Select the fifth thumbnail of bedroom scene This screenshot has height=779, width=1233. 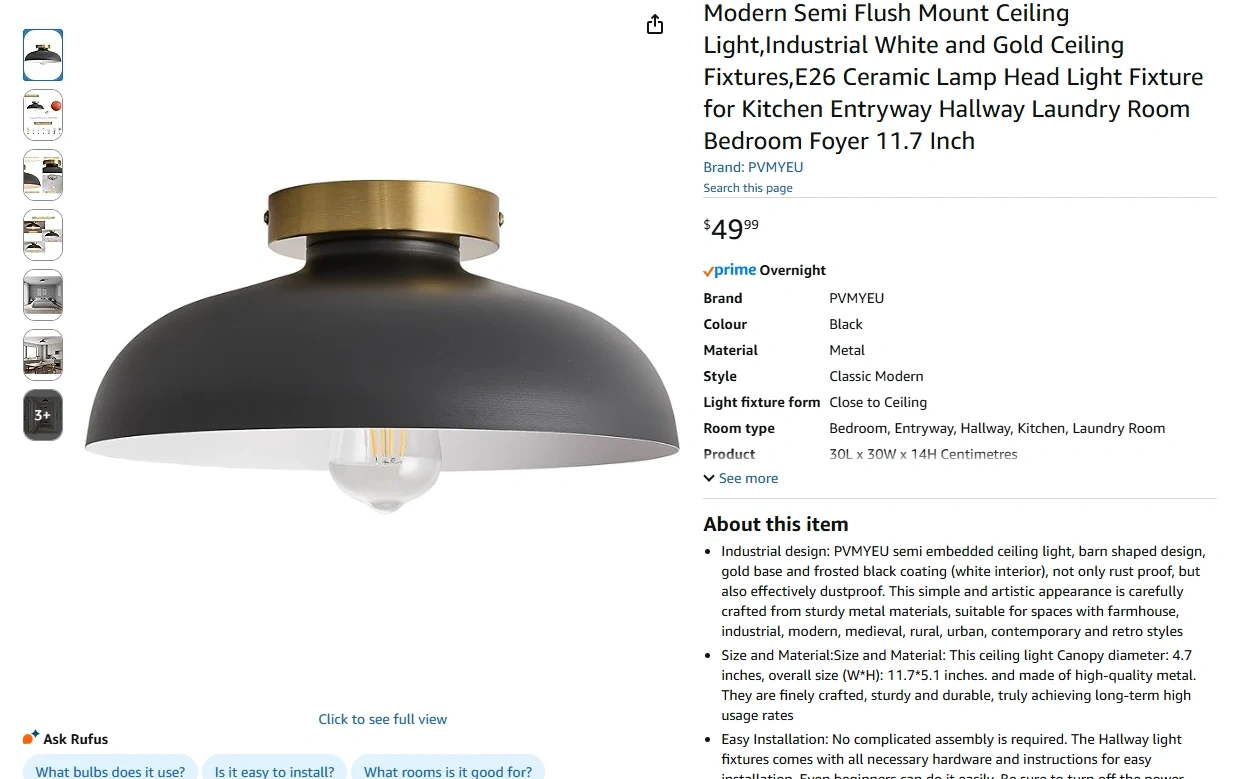click(x=43, y=295)
